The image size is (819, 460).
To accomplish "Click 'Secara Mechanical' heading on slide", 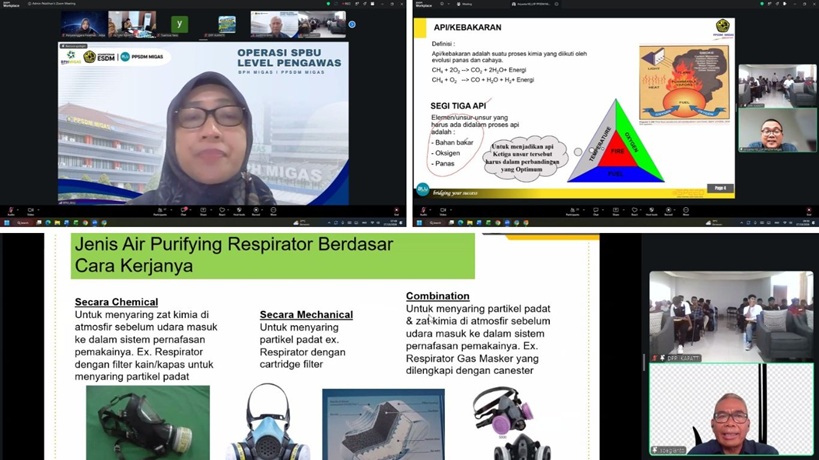I will coord(306,314).
